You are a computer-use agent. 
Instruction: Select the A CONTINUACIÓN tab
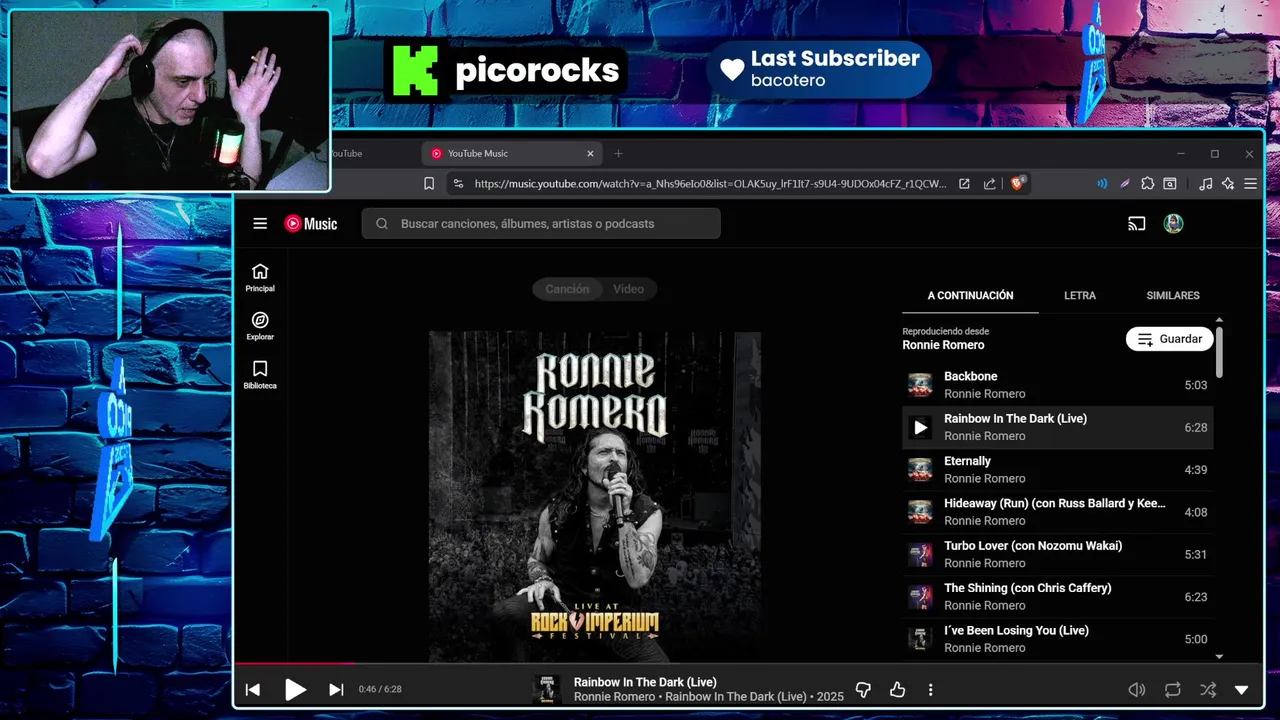(970, 295)
